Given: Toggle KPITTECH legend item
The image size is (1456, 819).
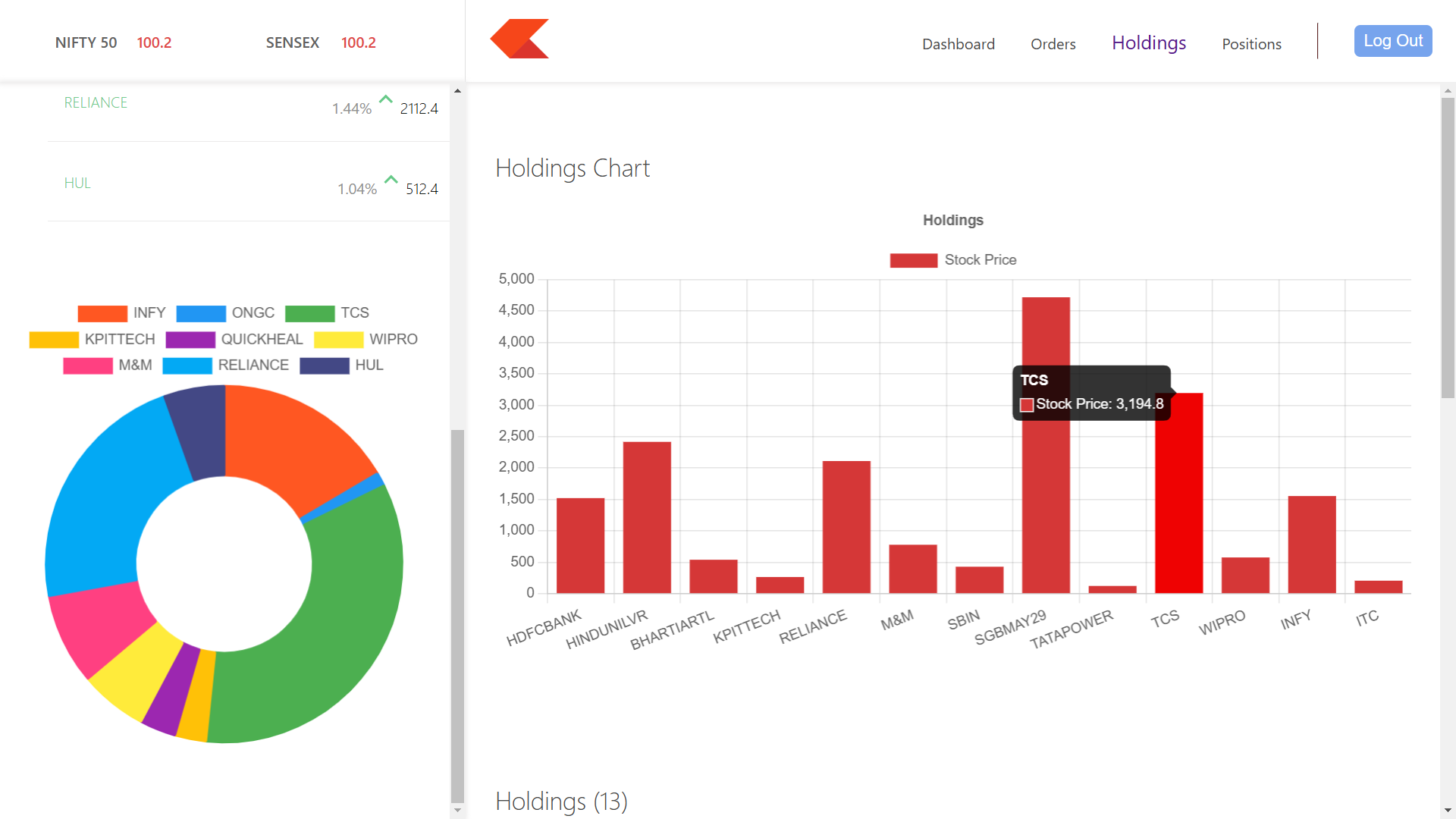Looking at the screenshot, I should tap(92, 339).
